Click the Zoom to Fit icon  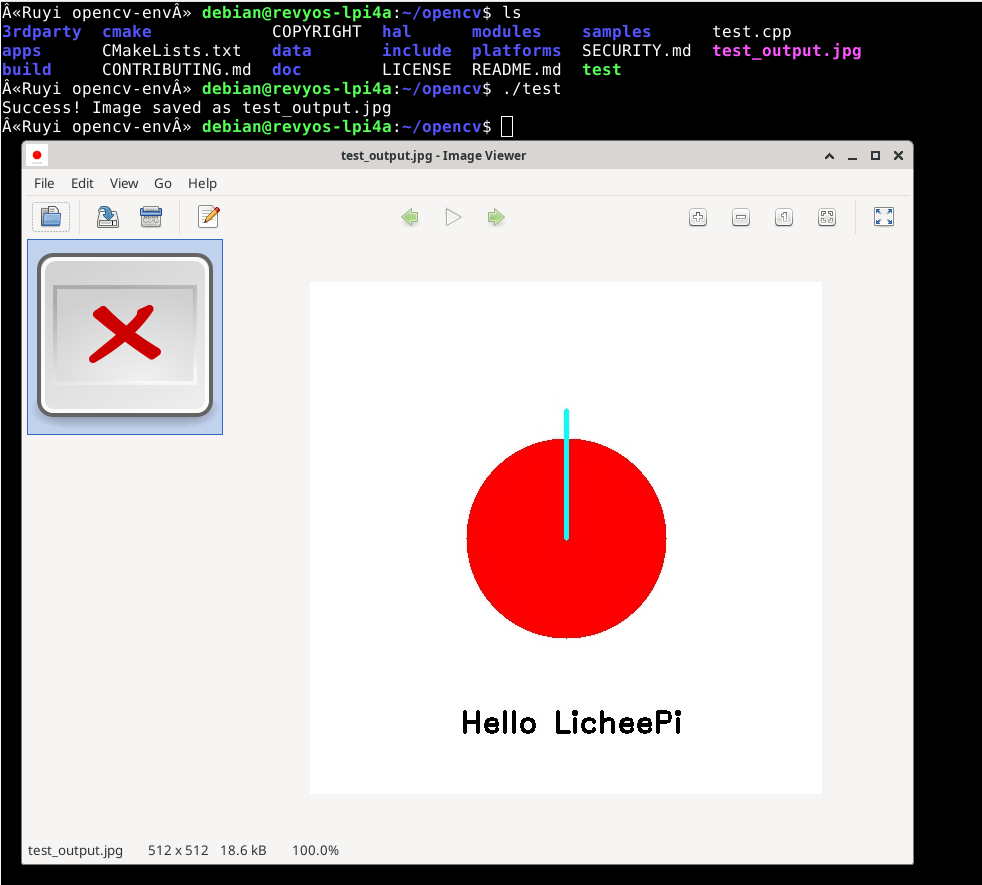[x=827, y=217]
